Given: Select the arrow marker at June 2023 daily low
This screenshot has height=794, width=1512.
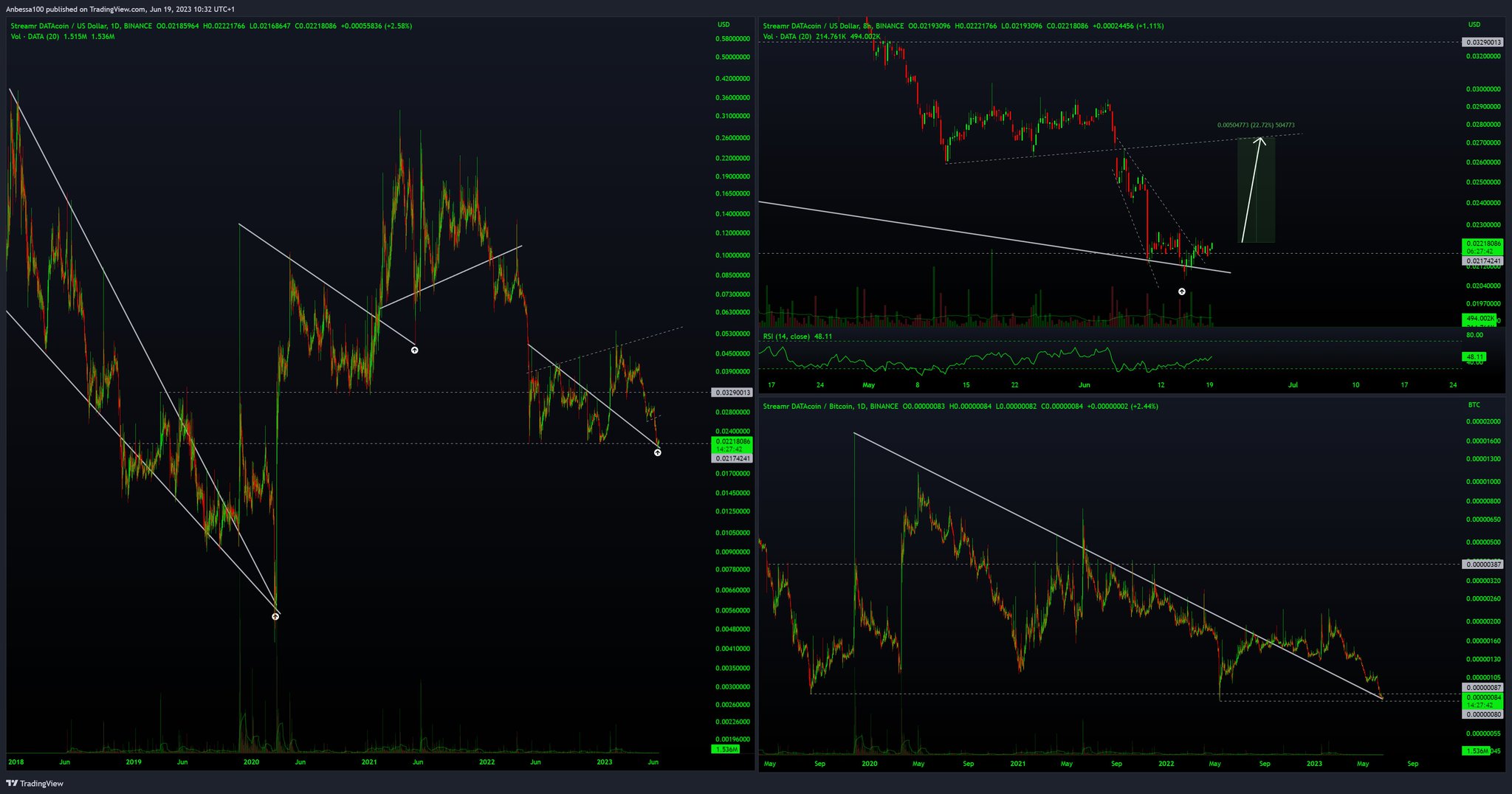Looking at the screenshot, I should click(658, 452).
